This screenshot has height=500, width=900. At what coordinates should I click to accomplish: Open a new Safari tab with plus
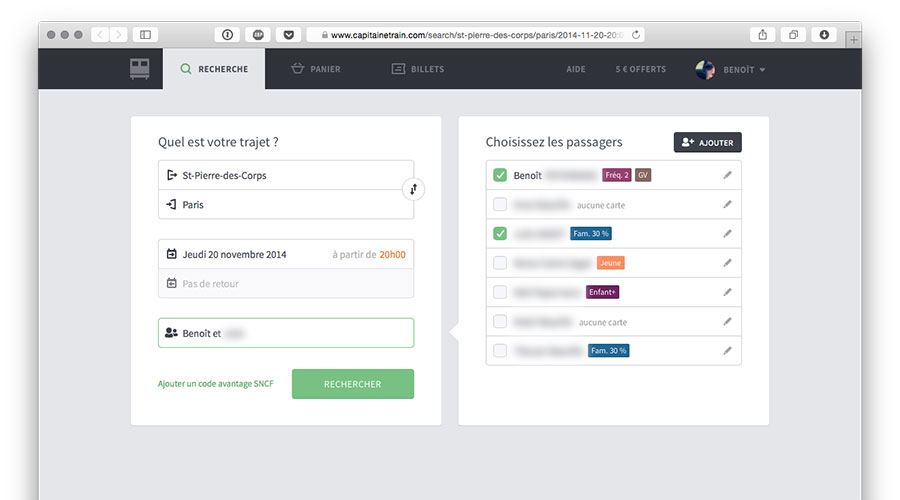click(x=854, y=40)
